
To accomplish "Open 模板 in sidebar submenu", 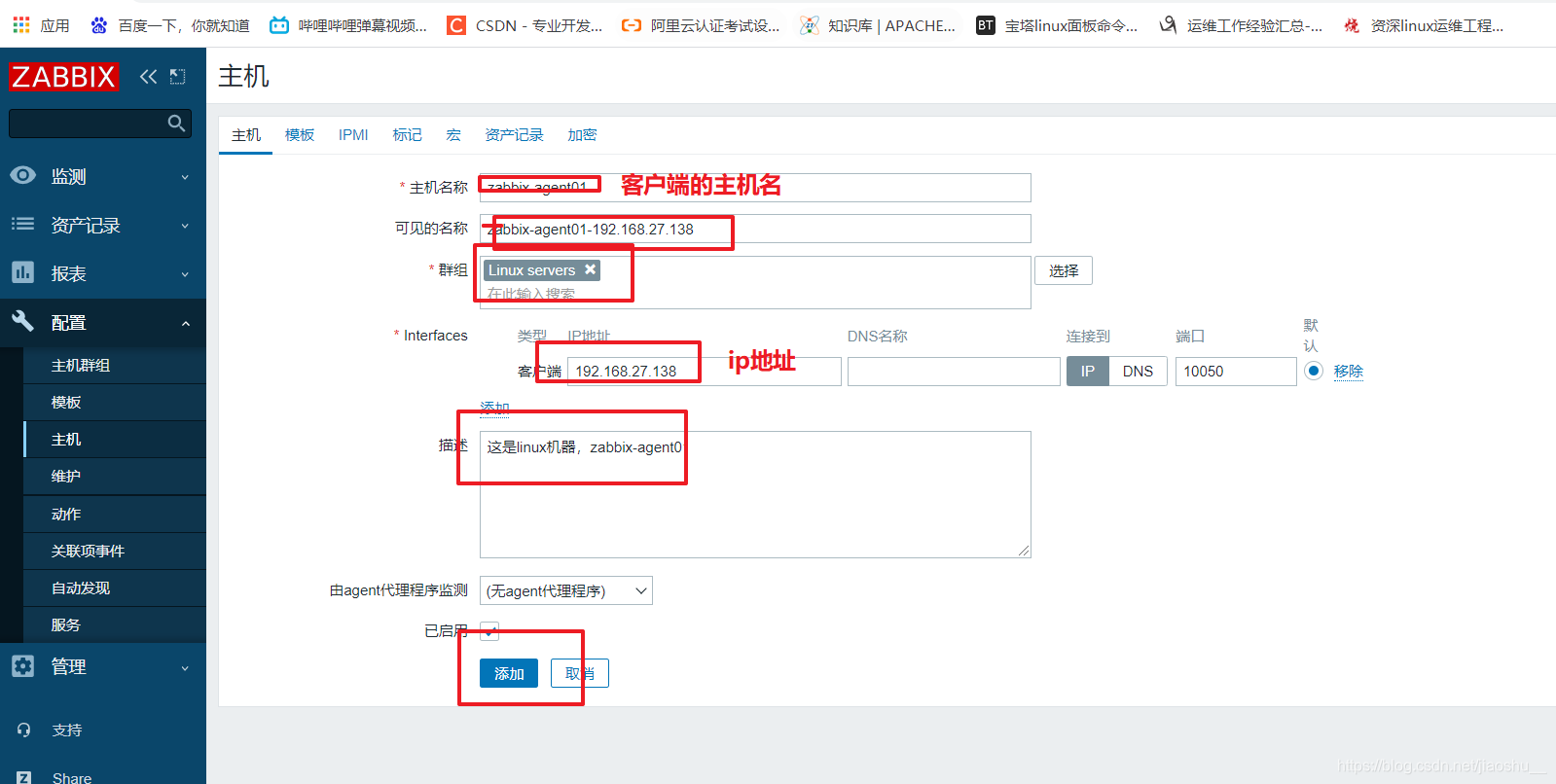I will (x=115, y=402).
